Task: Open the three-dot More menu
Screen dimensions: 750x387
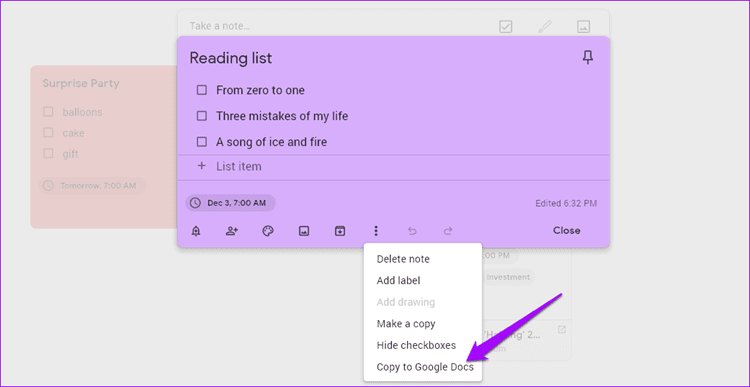Action: [376, 232]
